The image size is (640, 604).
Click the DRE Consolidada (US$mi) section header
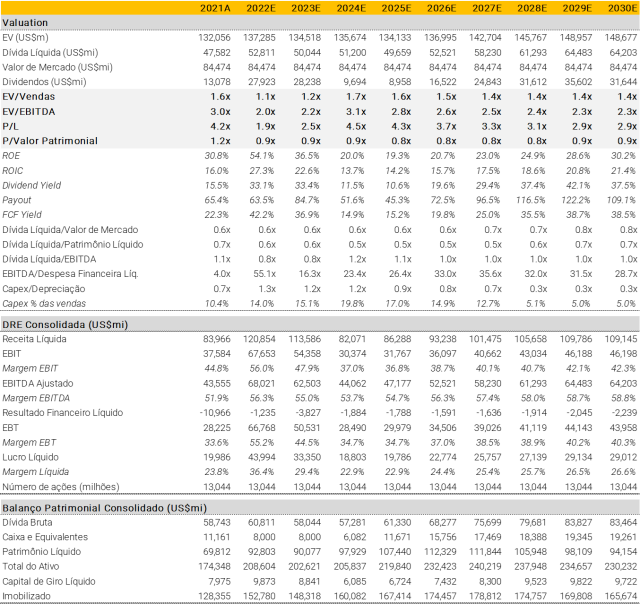pos(65,325)
